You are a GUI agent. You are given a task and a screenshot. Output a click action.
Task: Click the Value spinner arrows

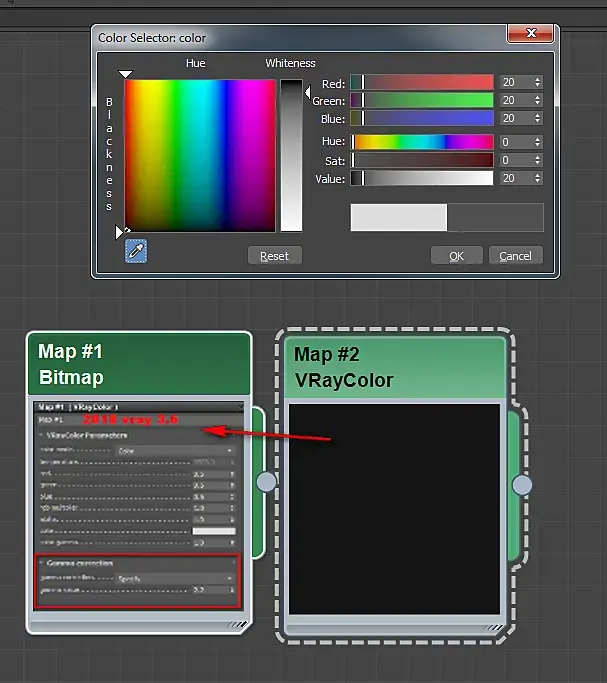537,178
